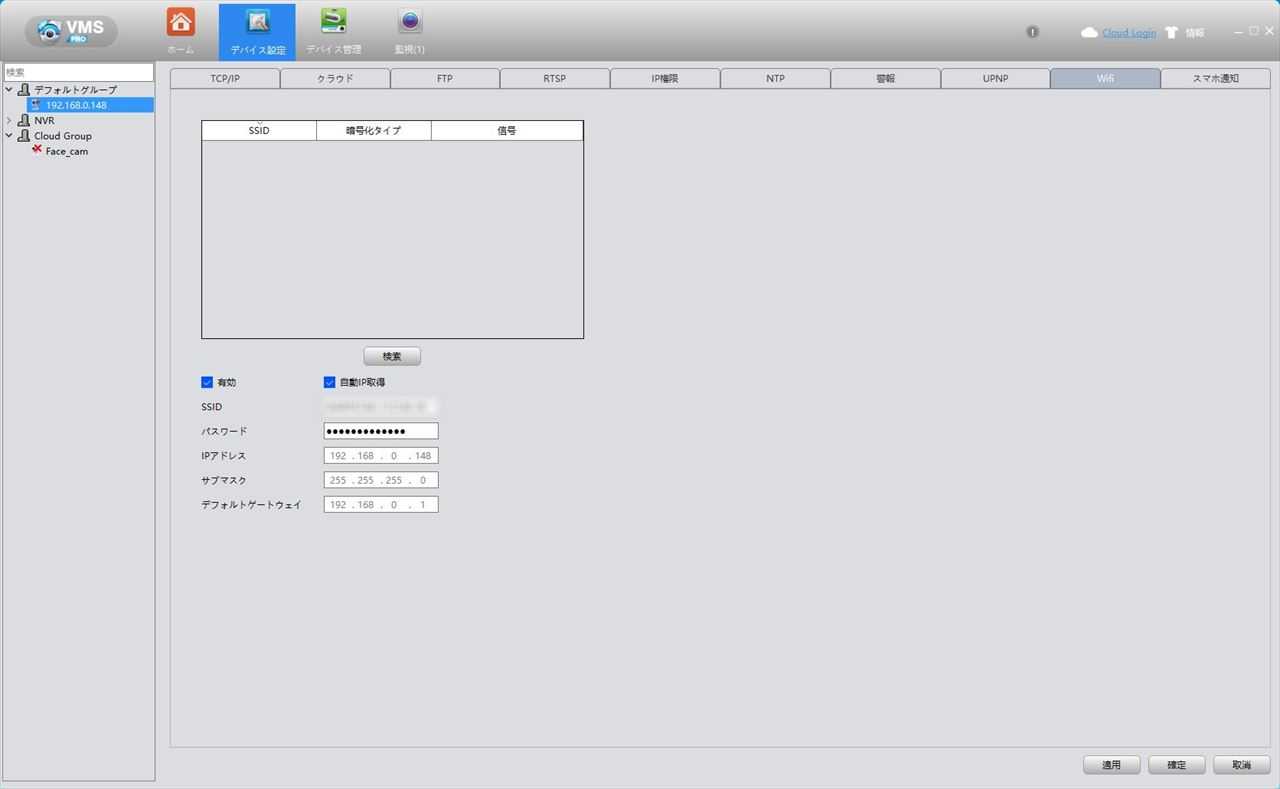Click the cloud icon beside Cloud Login
The width and height of the screenshot is (1280, 789).
click(1089, 33)
